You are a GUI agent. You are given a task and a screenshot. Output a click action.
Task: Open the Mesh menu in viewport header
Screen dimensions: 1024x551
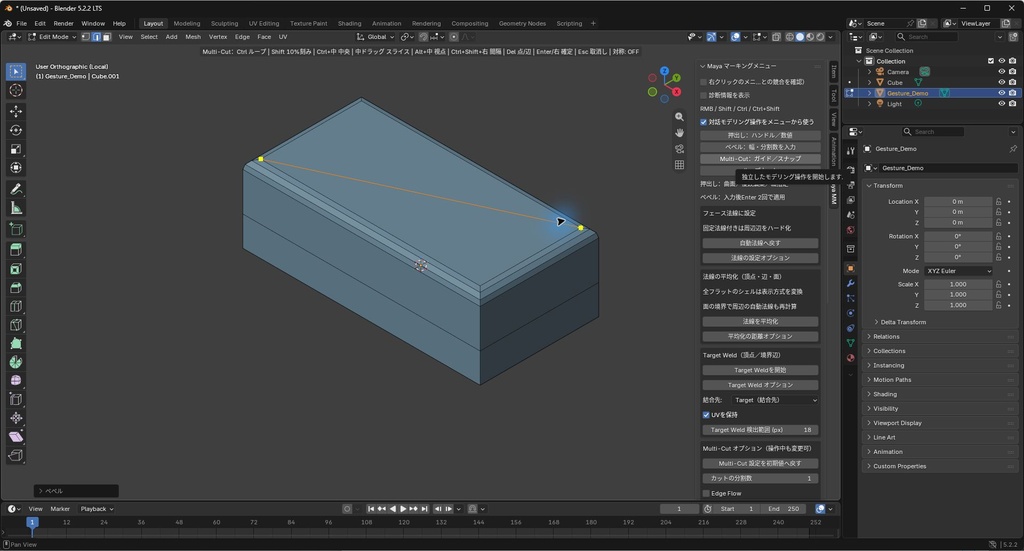[x=193, y=37]
